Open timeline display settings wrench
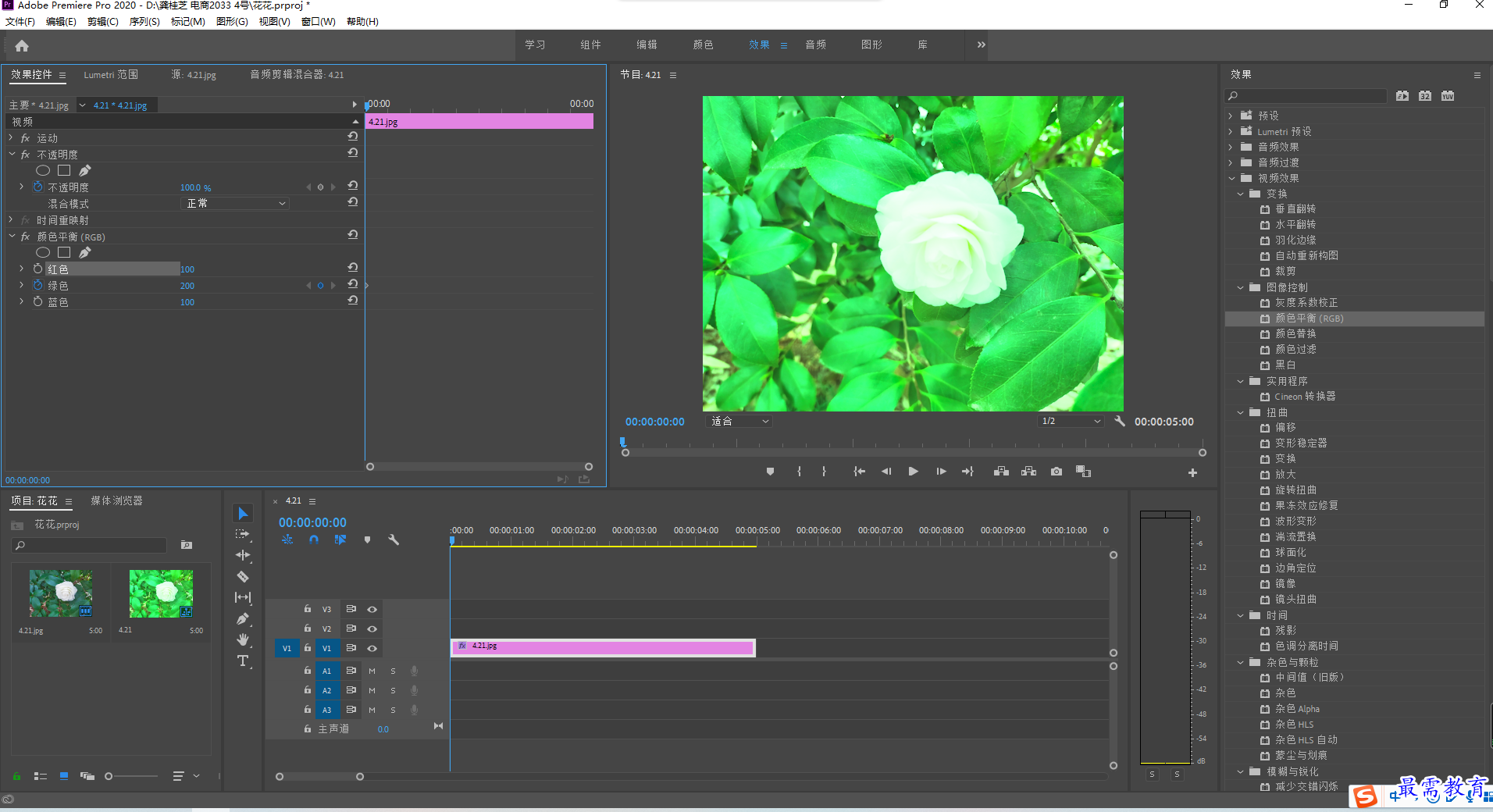Image resolution: width=1493 pixels, height=812 pixels. click(x=394, y=540)
